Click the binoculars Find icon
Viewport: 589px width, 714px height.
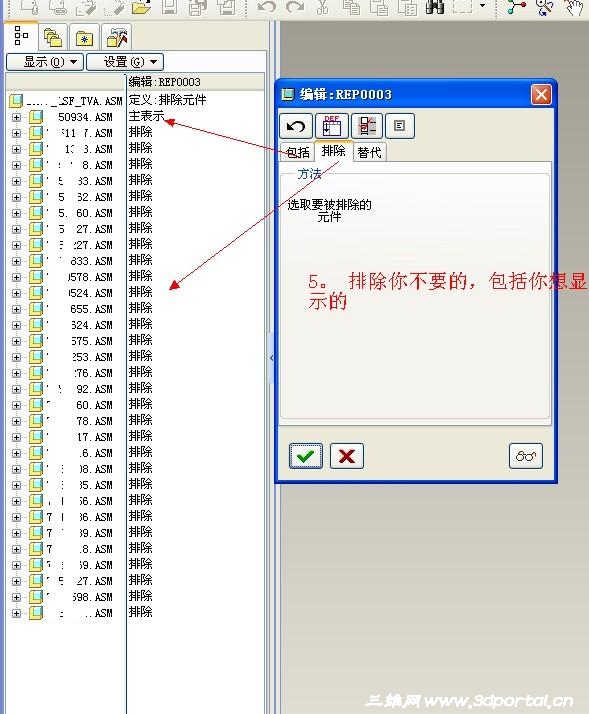[435, 7]
